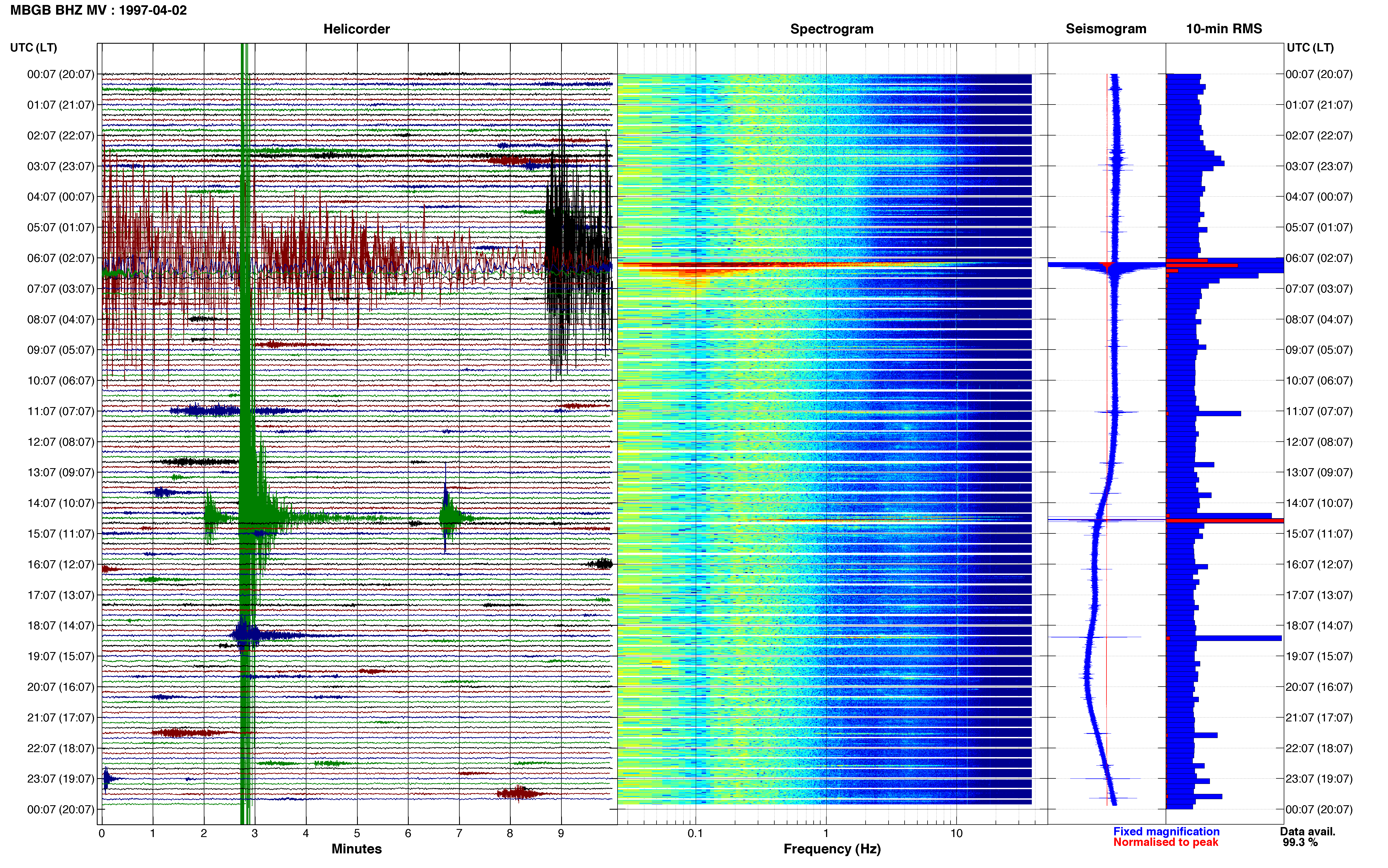
Task: Click the right time label '09:07 (05:07)'
Action: coord(1319,350)
